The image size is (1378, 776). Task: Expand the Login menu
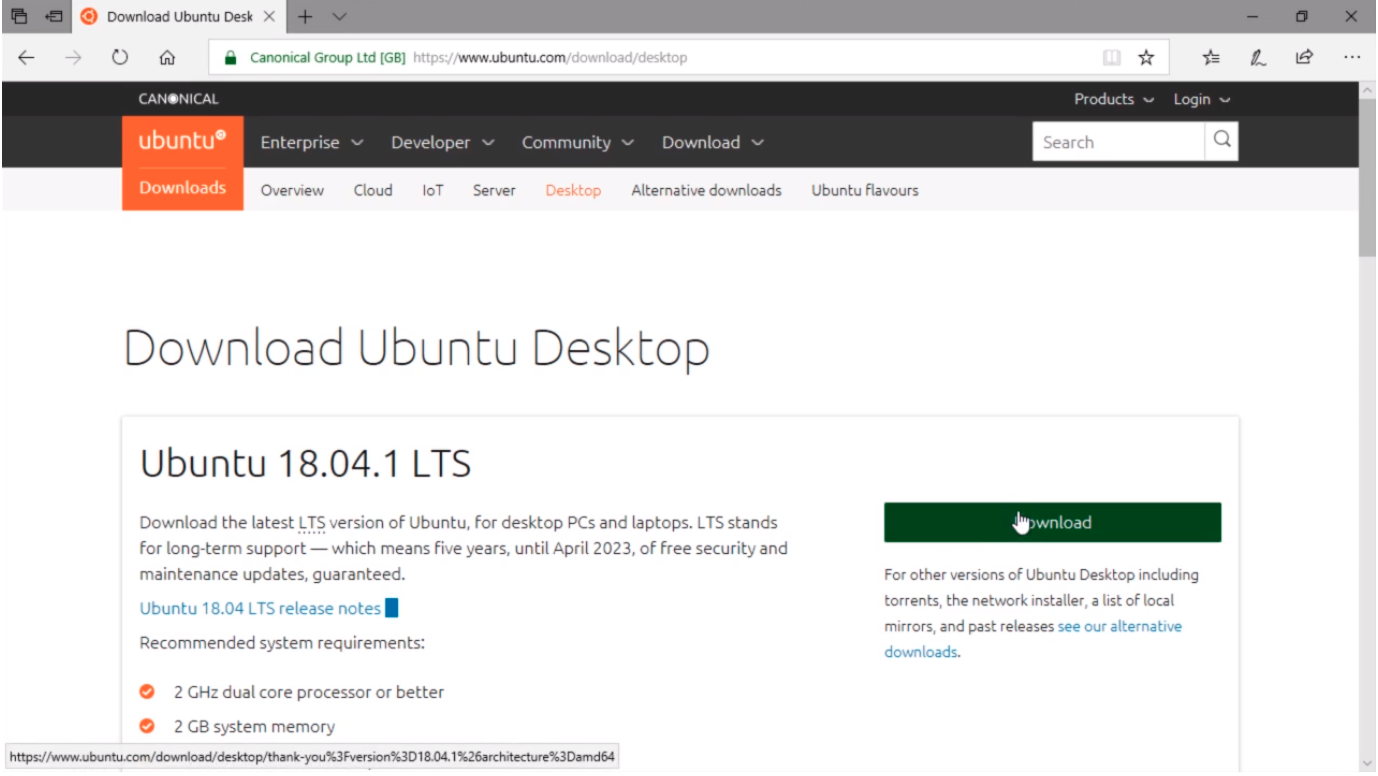1201,99
